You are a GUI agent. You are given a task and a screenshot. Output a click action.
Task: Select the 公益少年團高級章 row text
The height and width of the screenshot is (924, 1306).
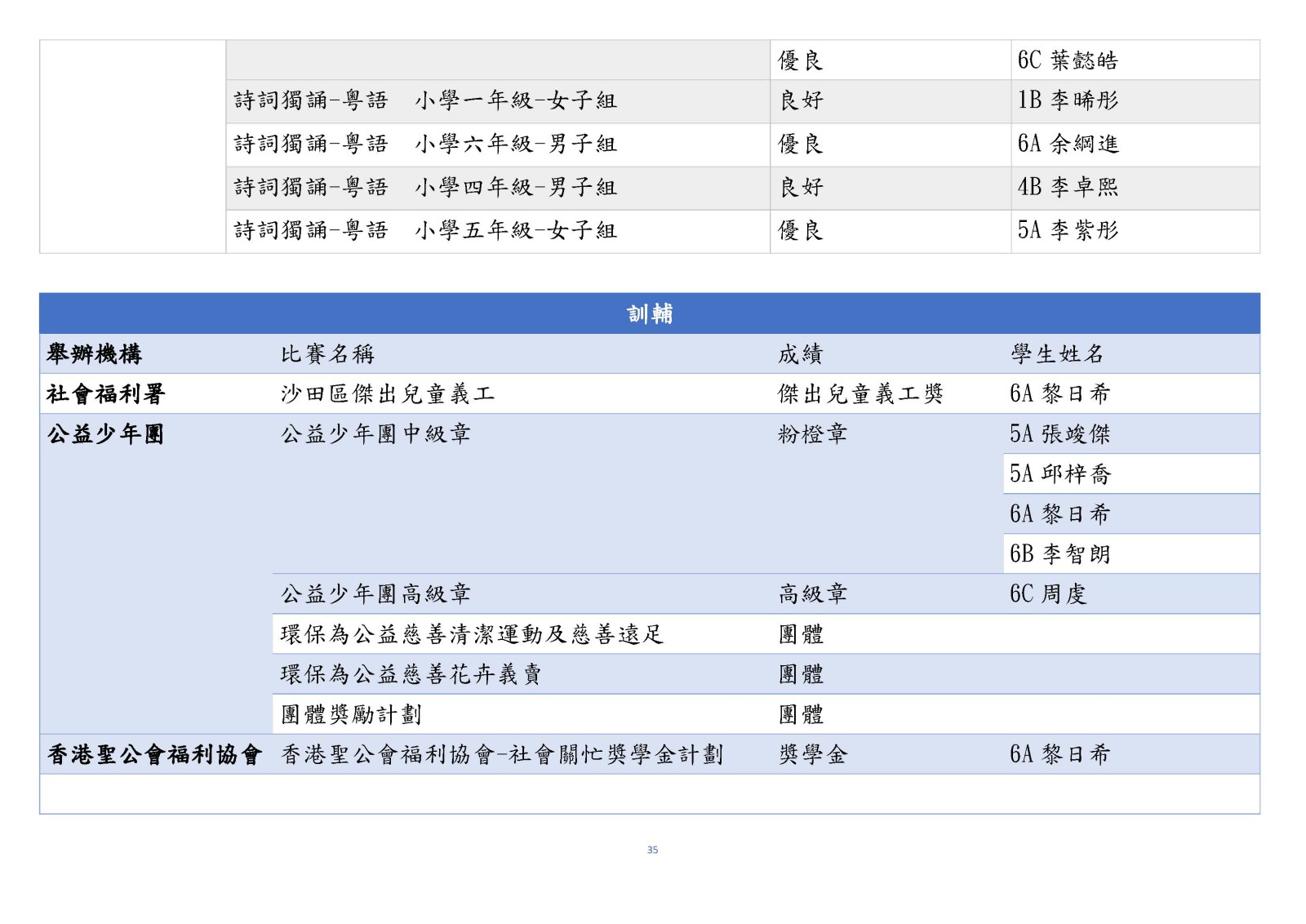coord(375,594)
